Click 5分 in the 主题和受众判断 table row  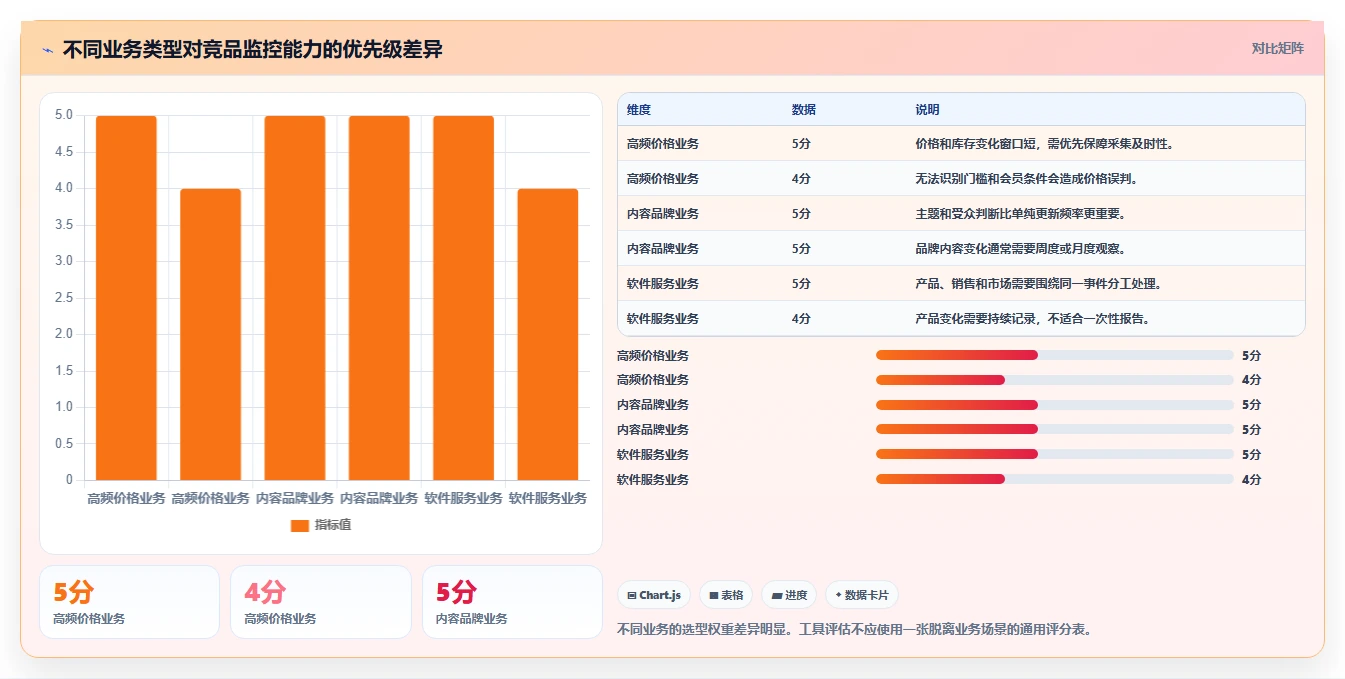(x=801, y=214)
